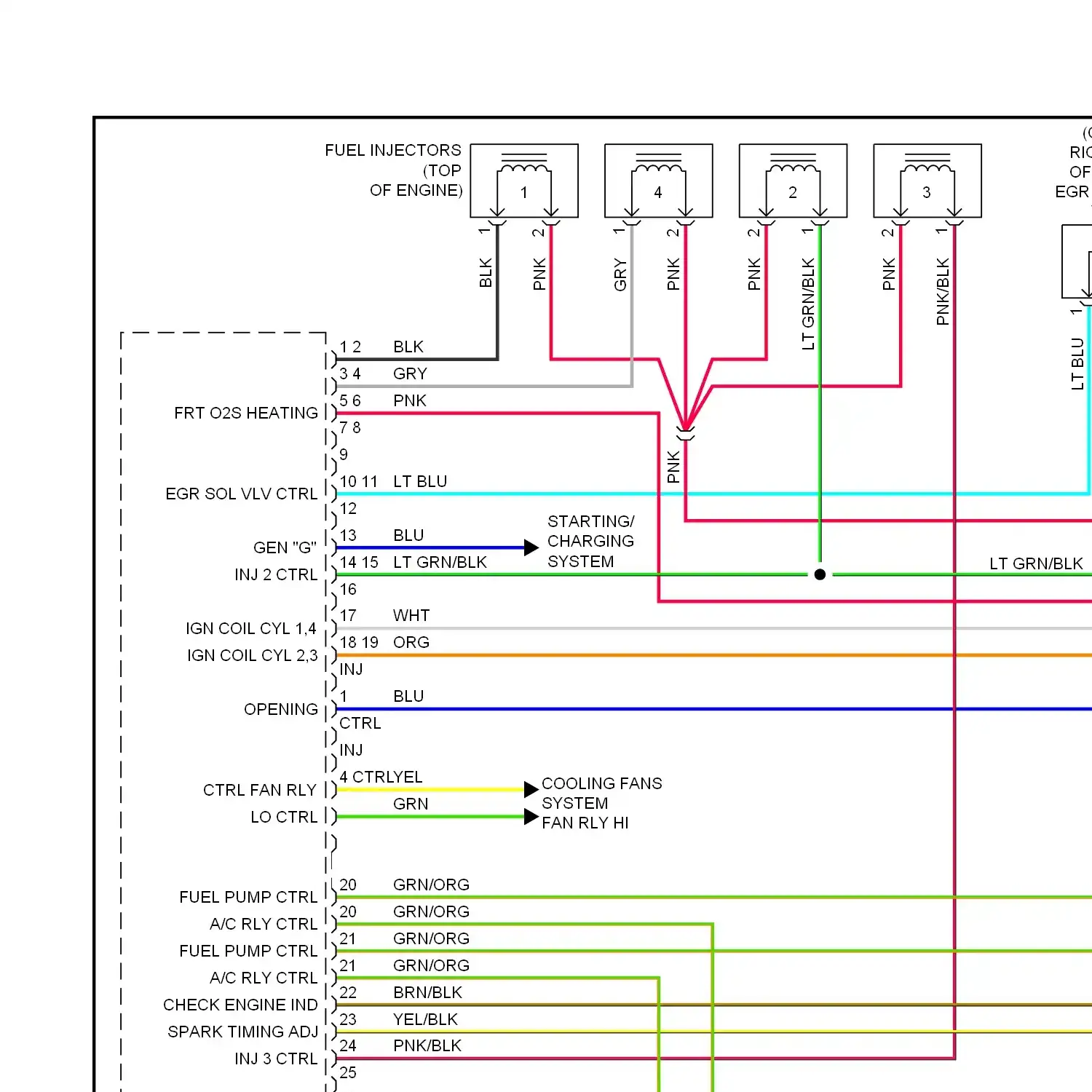Click the FRT O2S HEATING label
Image resolution: width=1092 pixels, height=1092 pixels.
(246, 414)
